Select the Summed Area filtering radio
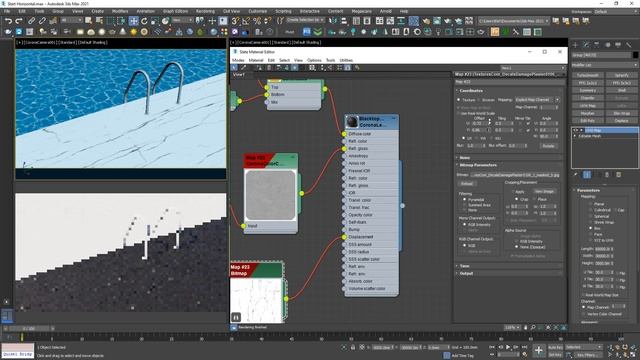This screenshot has height=360, width=640. coord(464,205)
